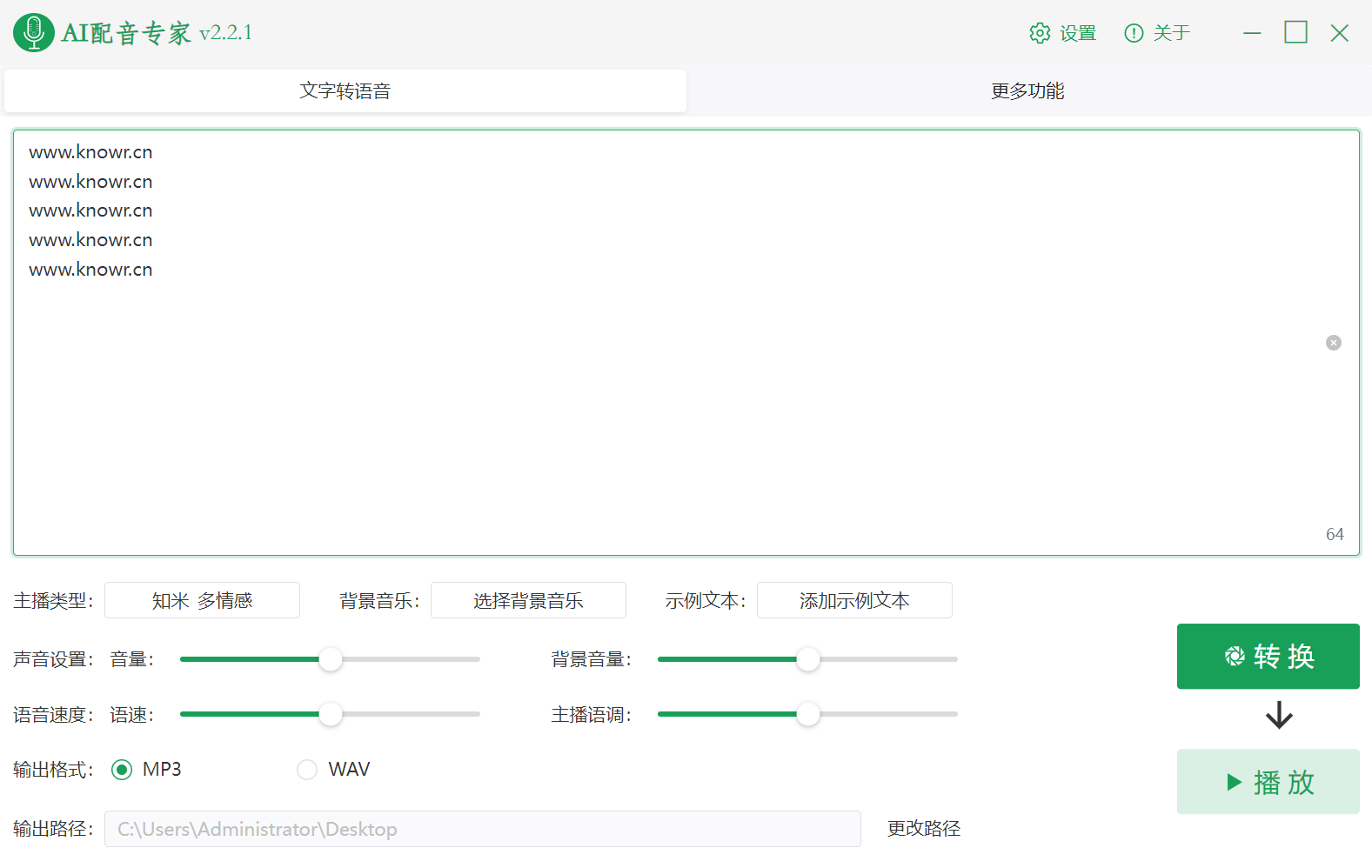Click the 添加示例文本 button

coord(854,600)
